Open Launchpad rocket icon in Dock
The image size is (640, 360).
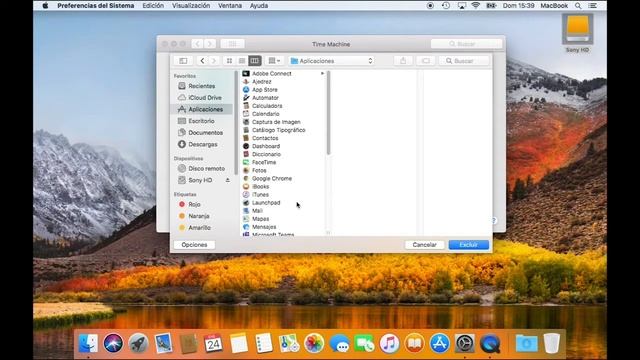138,343
